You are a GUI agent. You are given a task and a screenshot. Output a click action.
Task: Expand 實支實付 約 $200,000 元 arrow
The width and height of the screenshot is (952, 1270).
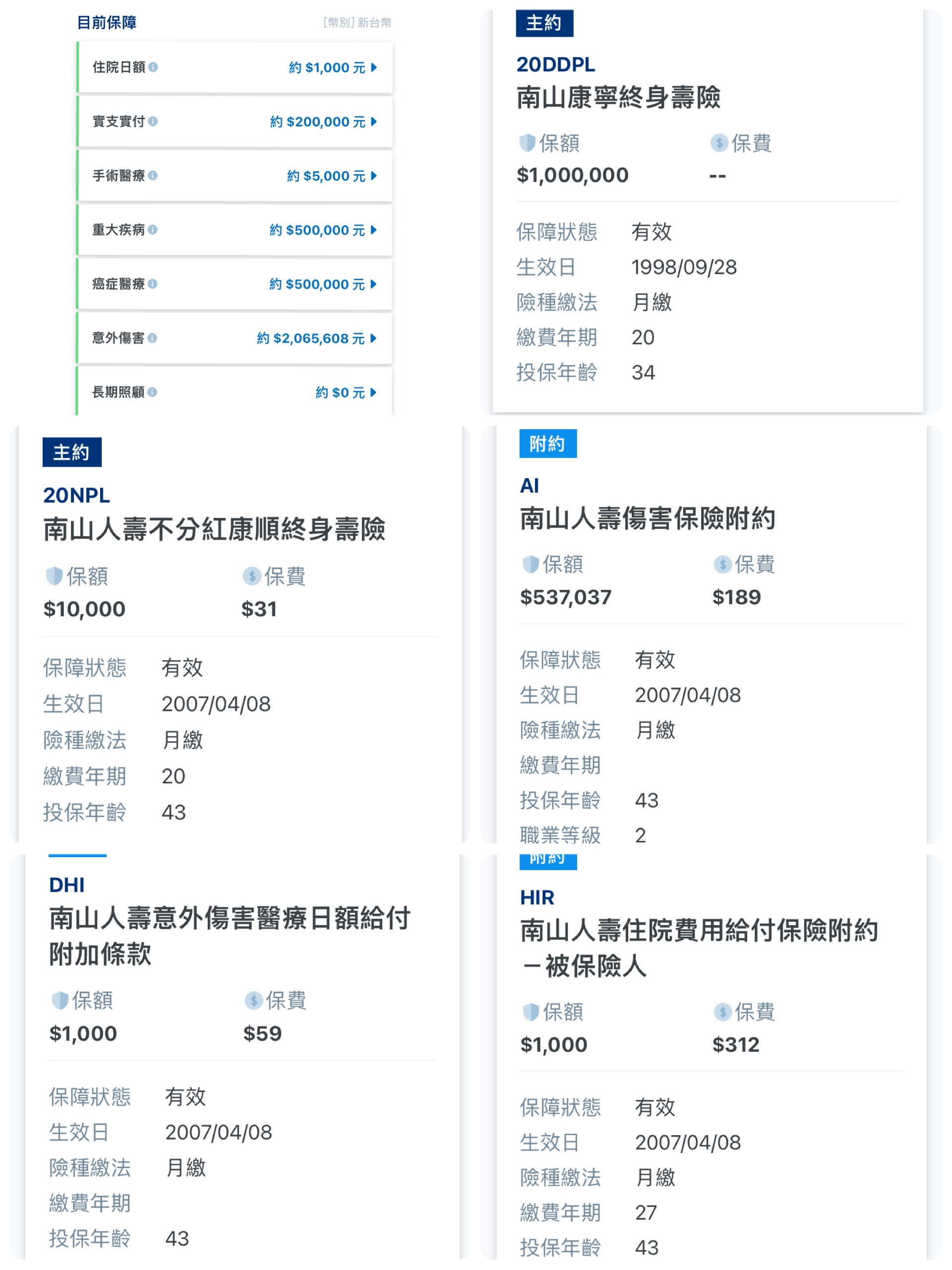pyautogui.click(x=373, y=121)
